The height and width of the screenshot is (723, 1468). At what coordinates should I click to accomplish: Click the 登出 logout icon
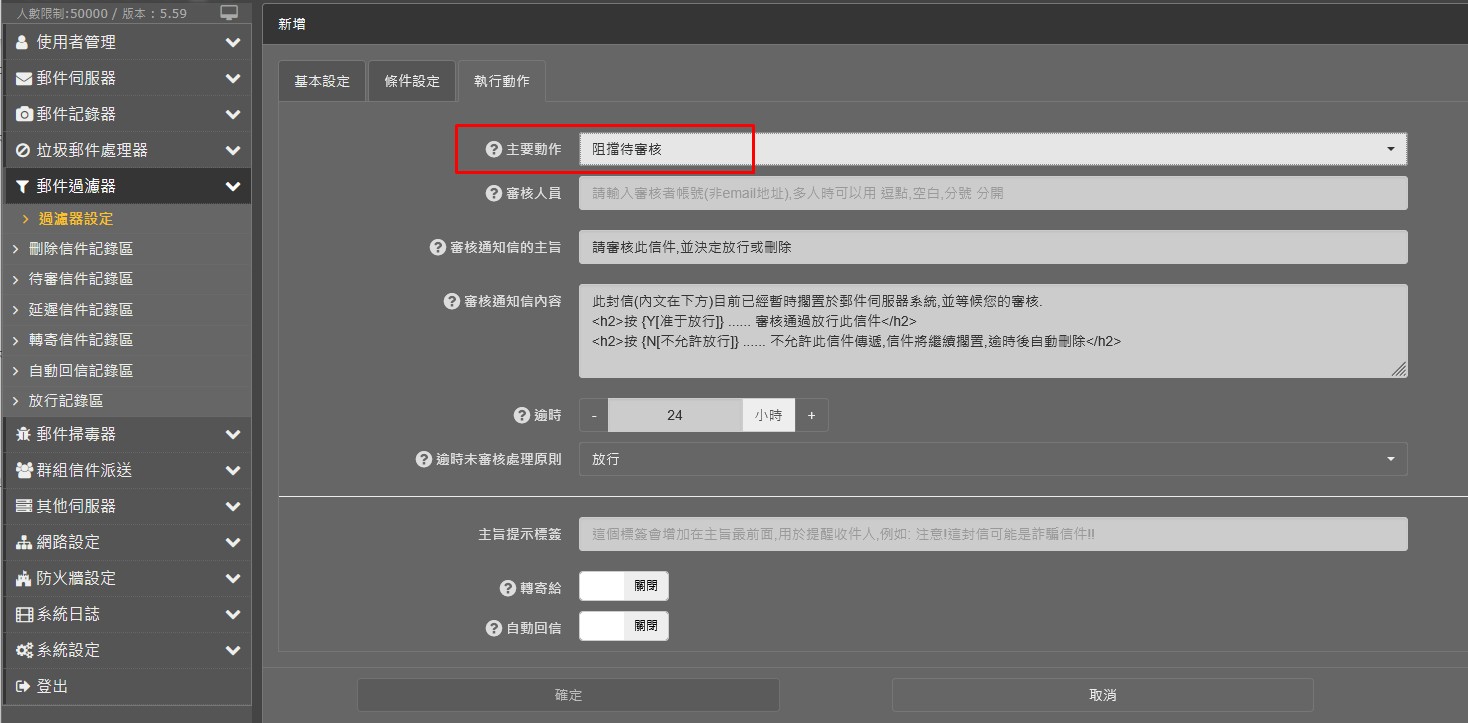(24, 686)
